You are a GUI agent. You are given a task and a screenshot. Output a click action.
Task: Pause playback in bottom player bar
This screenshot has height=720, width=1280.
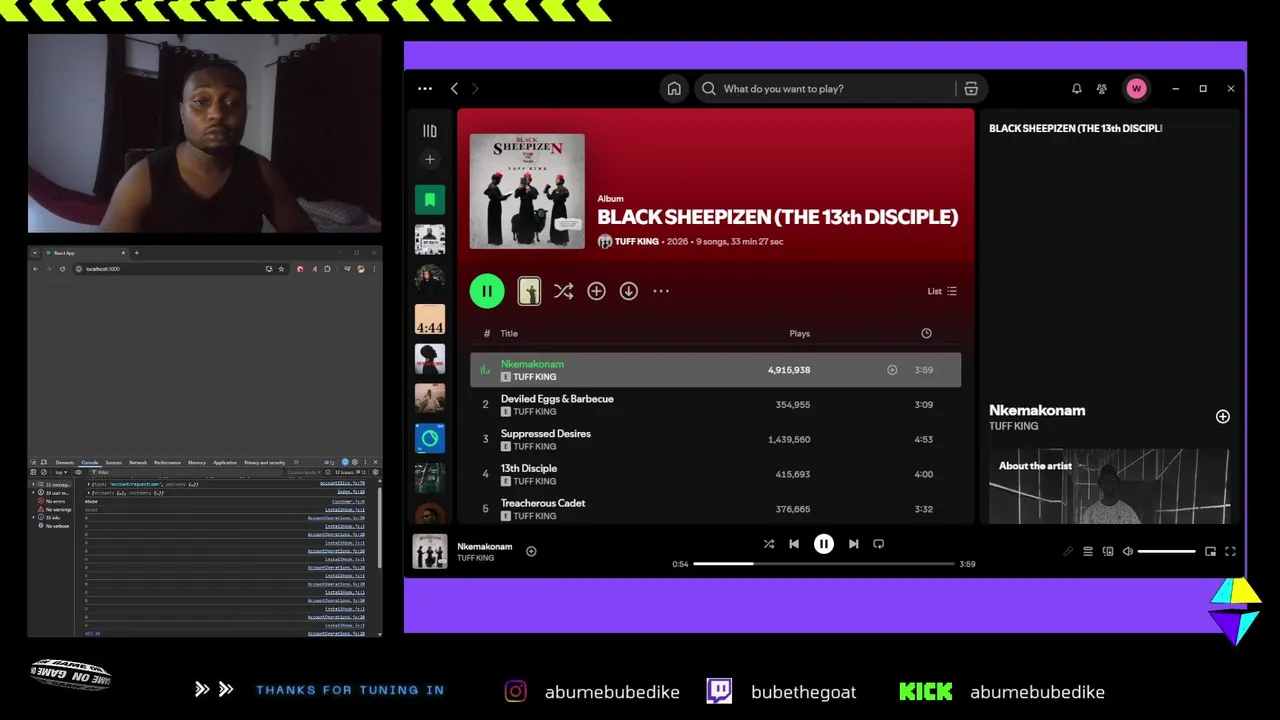click(x=823, y=544)
